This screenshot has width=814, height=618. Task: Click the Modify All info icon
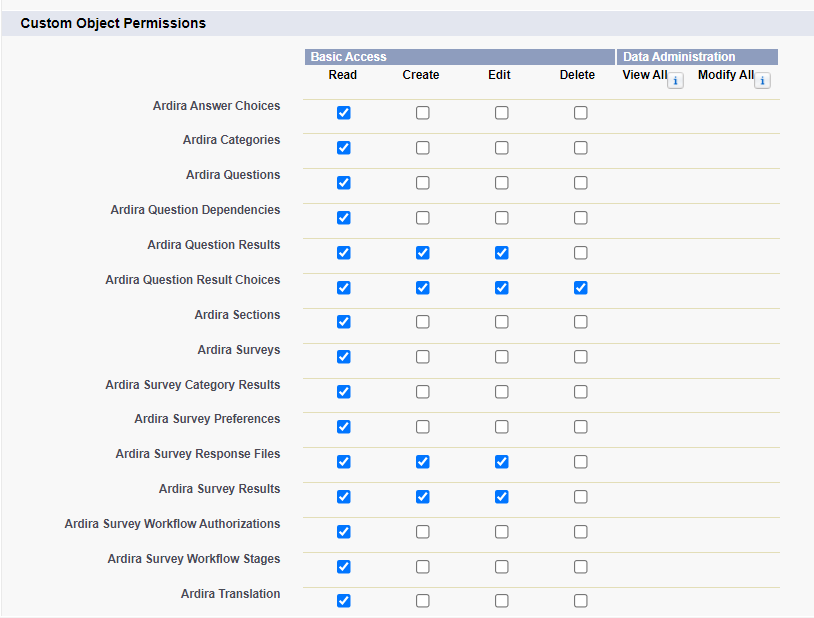click(x=762, y=80)
